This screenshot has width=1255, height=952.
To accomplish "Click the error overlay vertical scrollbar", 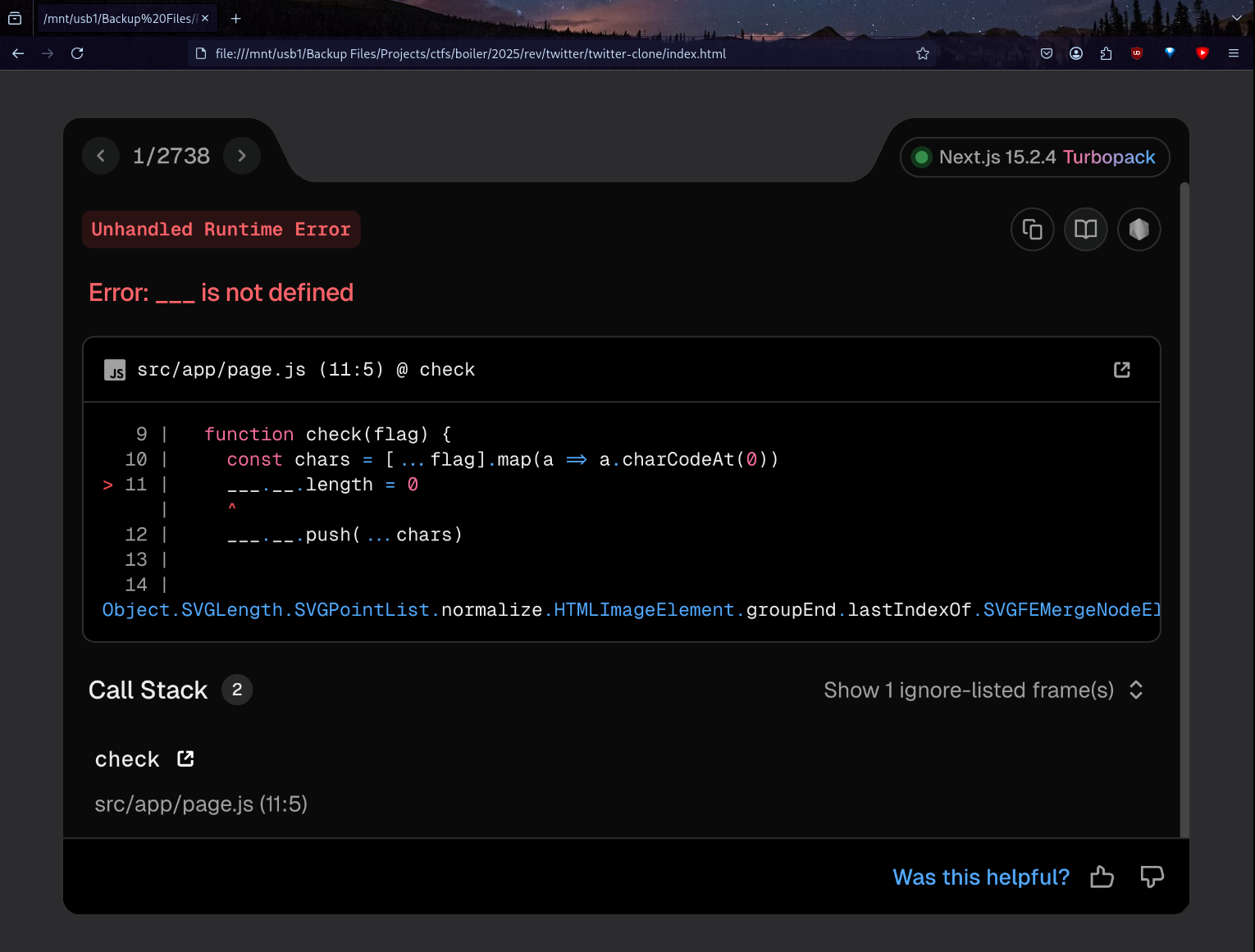I will [1184, 492].
